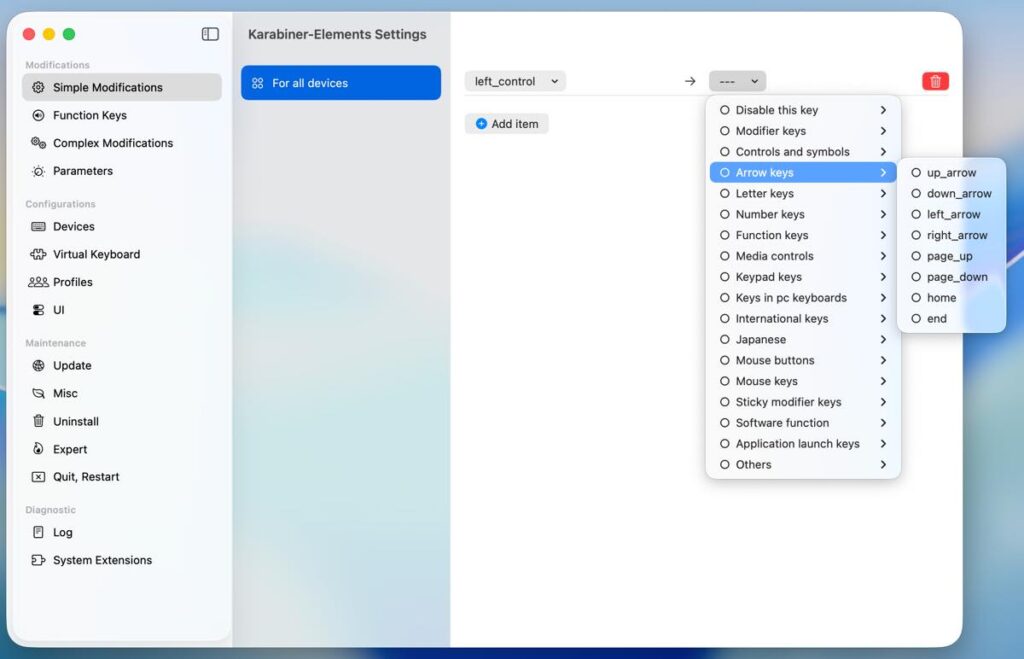Select the up_arrow radio option
Image resolution: width=1024 pixels, height=659 pixels.
tap(950, 173)
